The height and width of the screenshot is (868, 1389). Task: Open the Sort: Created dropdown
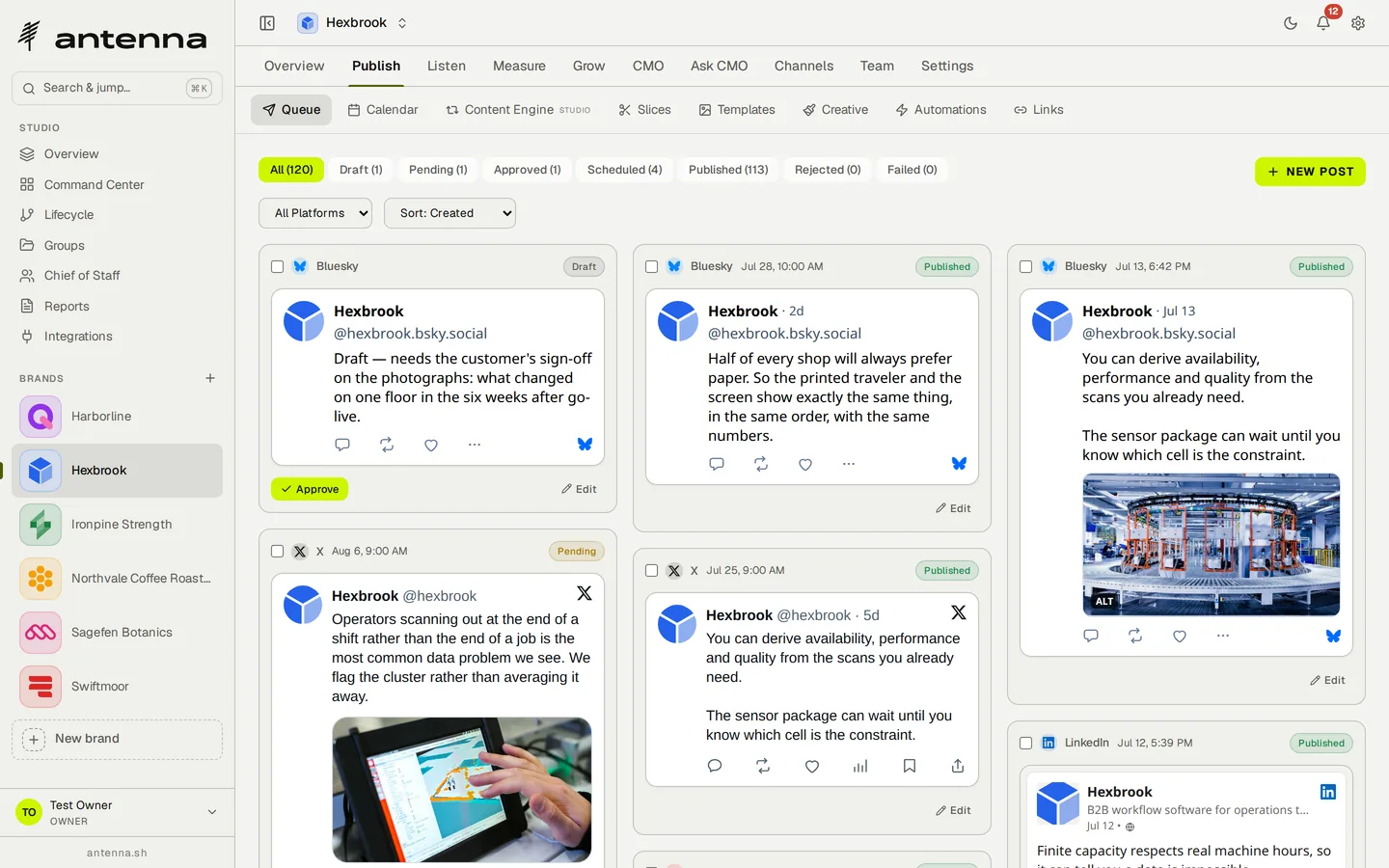point(449,213)
